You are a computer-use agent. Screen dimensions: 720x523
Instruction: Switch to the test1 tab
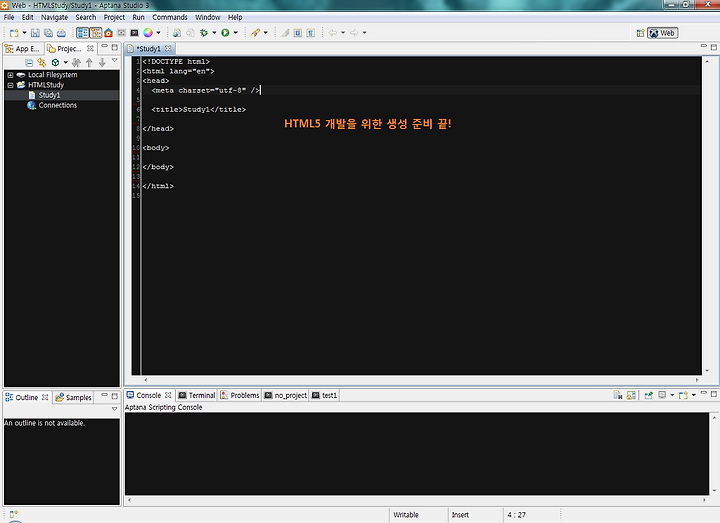(324, 395)
